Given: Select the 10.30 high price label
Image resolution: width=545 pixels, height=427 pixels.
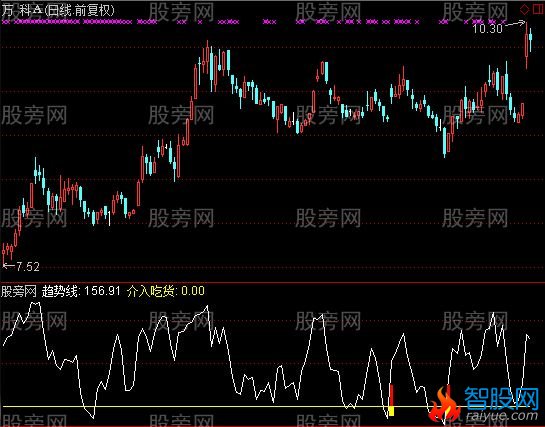Looking at the screenshot, I should coord(487,28).
